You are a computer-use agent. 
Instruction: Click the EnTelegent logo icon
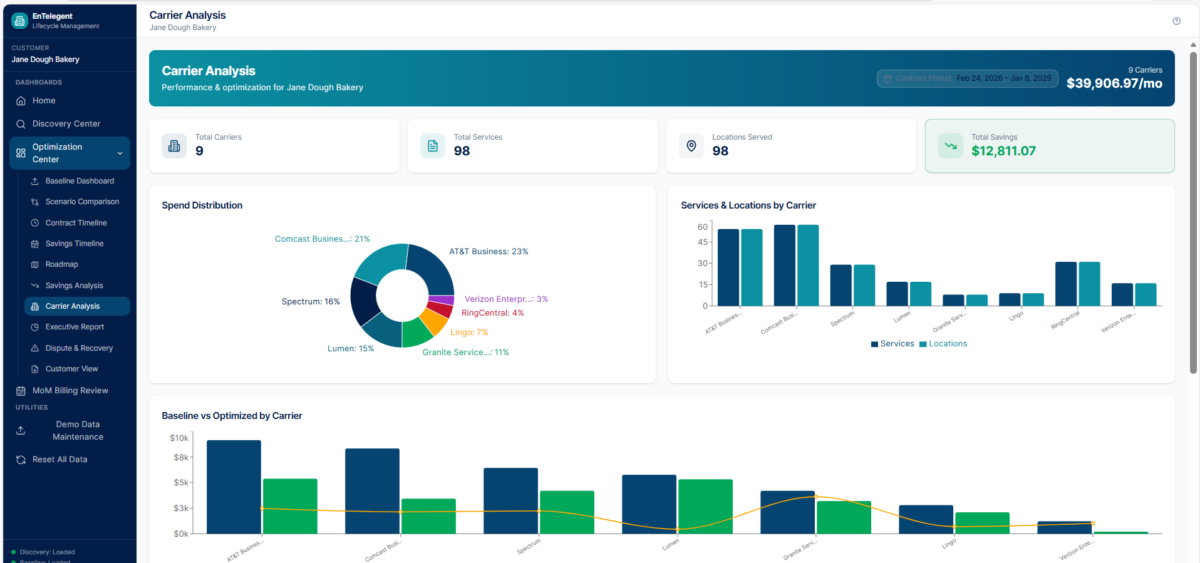point(20,20)
